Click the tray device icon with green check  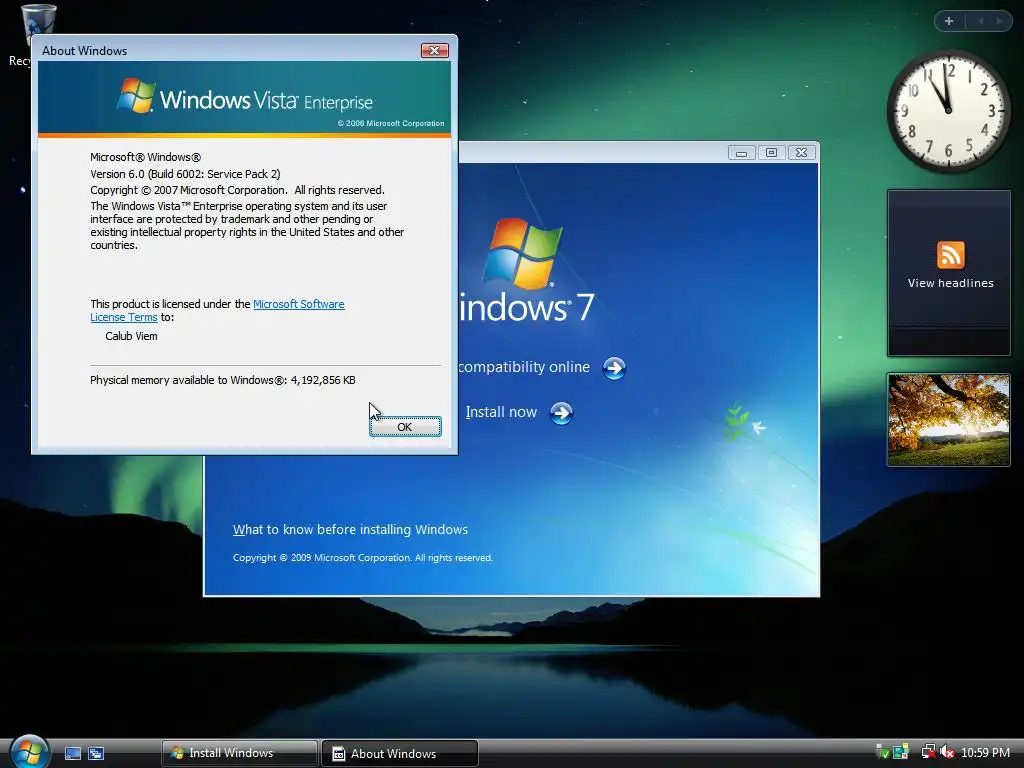click(x=882, y=752)
